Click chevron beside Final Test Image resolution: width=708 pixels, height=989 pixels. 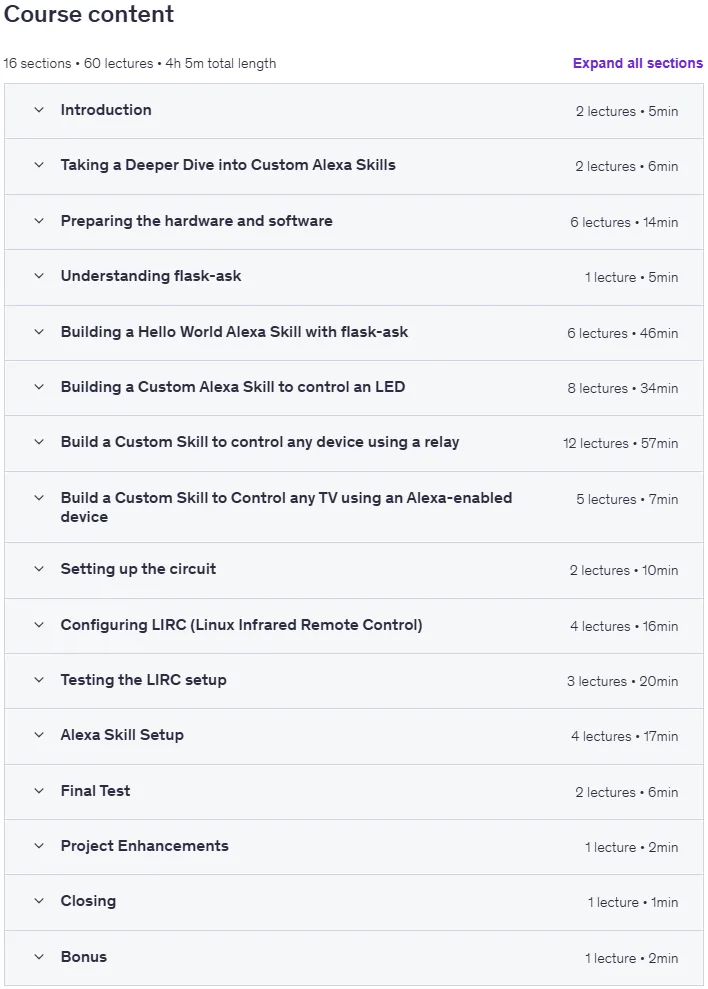click(39, 791)
